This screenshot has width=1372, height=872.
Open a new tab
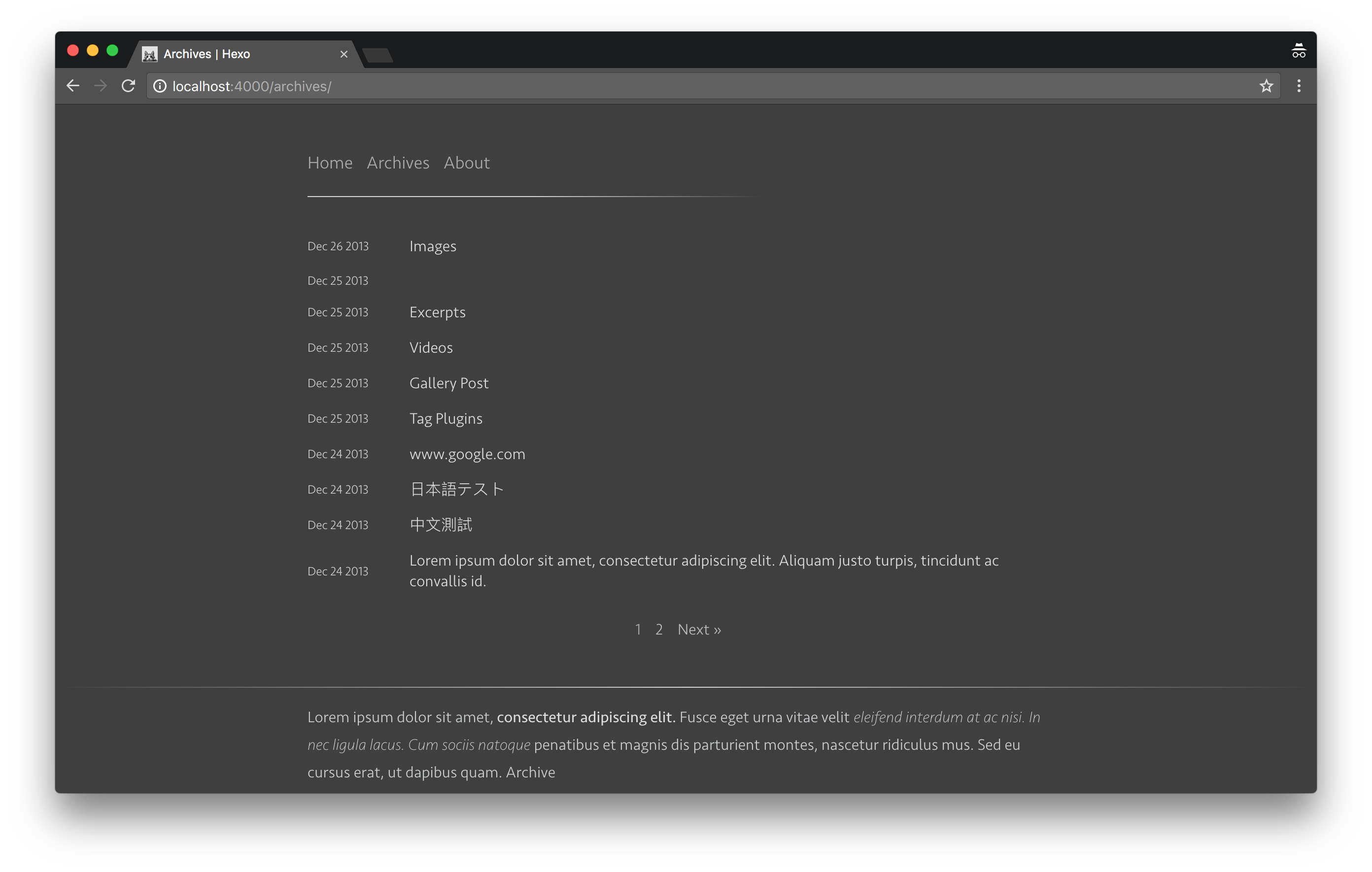pyautogui.click(x=378, y=55)
